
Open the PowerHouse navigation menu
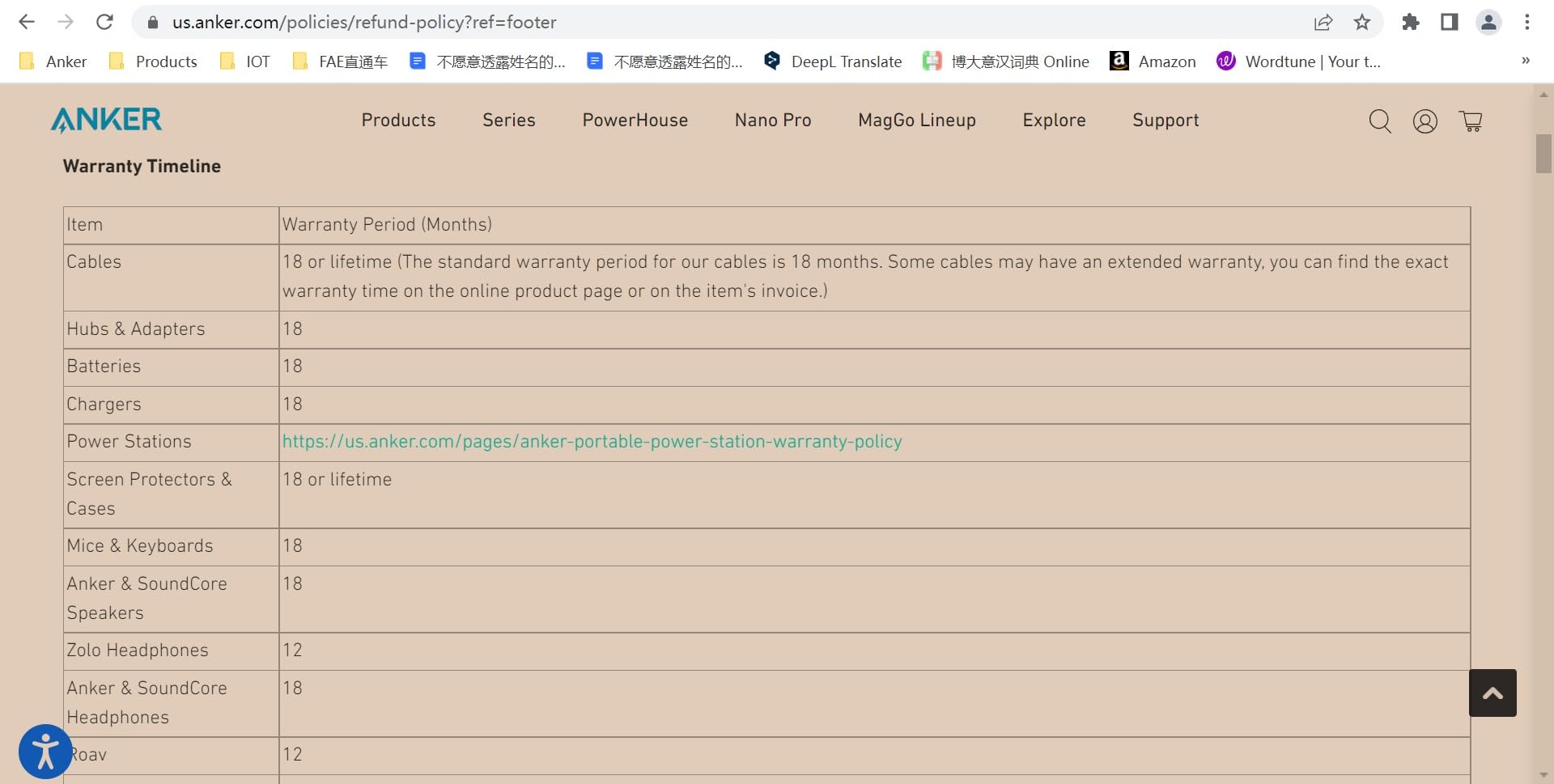coord(635,120)
